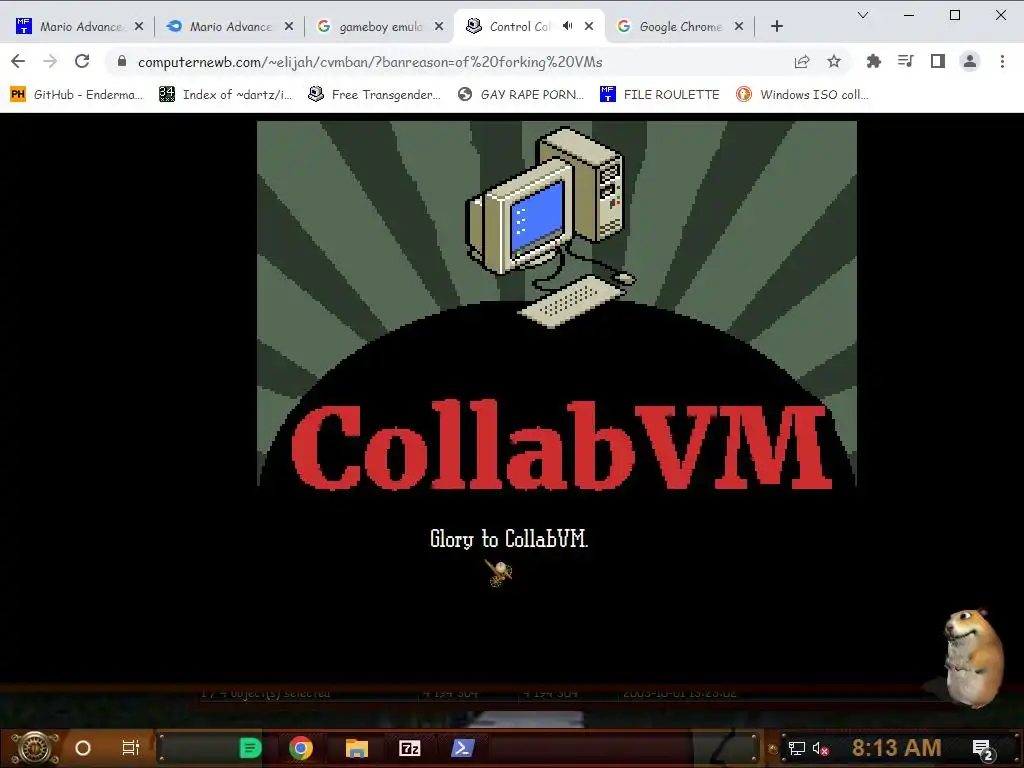Switch to the second Mario Advance tab

pos(230,26)
